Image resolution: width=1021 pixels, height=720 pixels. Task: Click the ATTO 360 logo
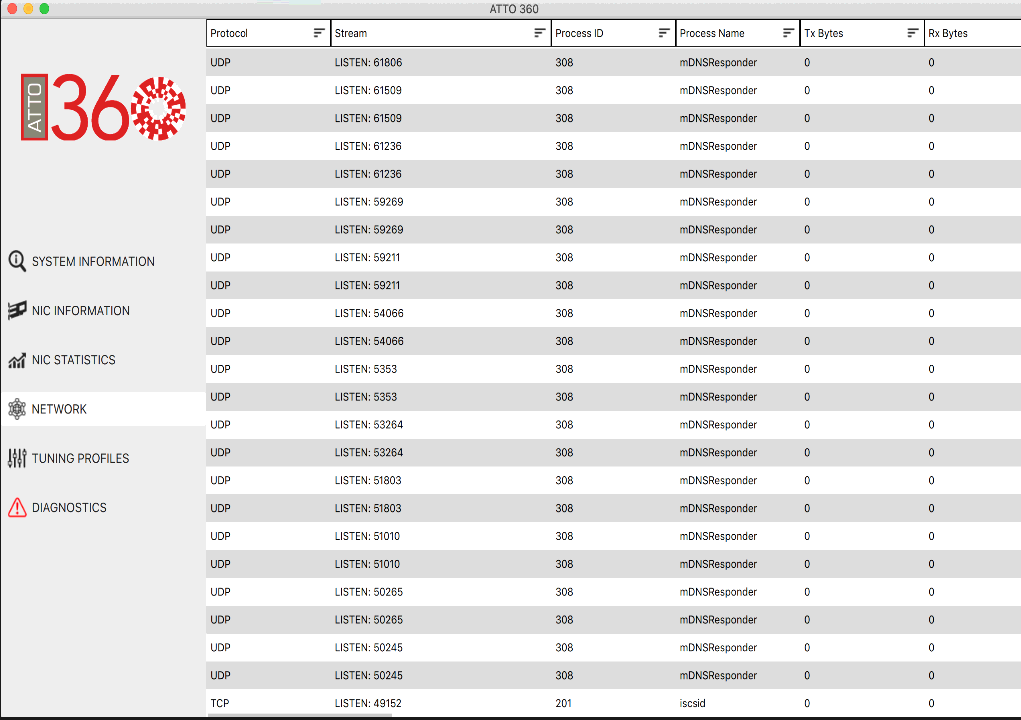pos(103,107)
